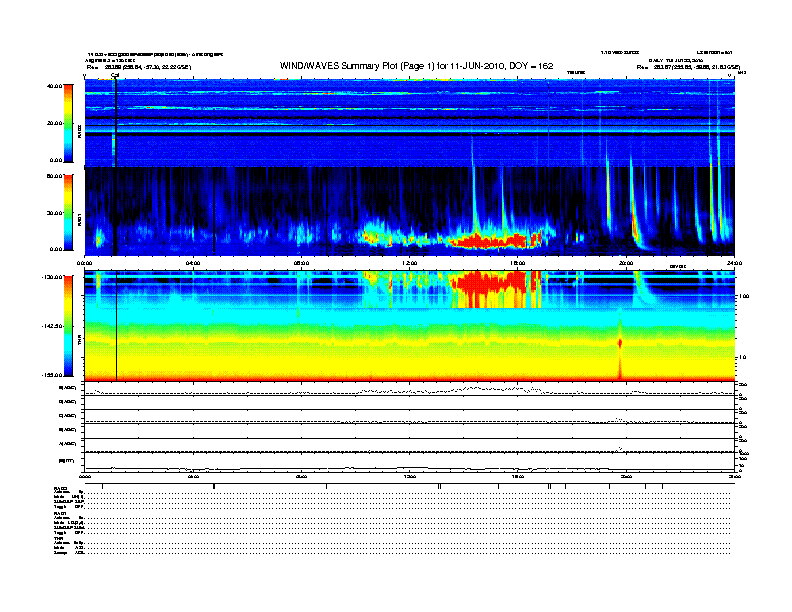Click the 04:00 time label below RAD1 panel
The width and height of the screenshot is (792, 612).
pos(193,263)
